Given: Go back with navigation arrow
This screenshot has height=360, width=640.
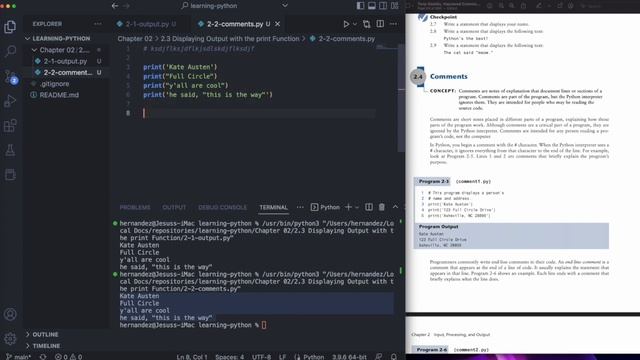Looking at the screenshot, I should click(115, 6).
